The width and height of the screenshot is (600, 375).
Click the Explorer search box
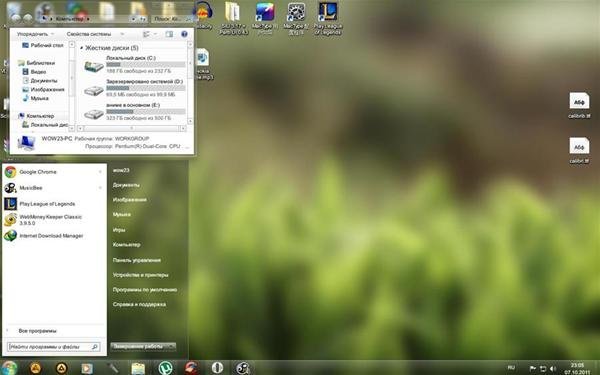171,18
